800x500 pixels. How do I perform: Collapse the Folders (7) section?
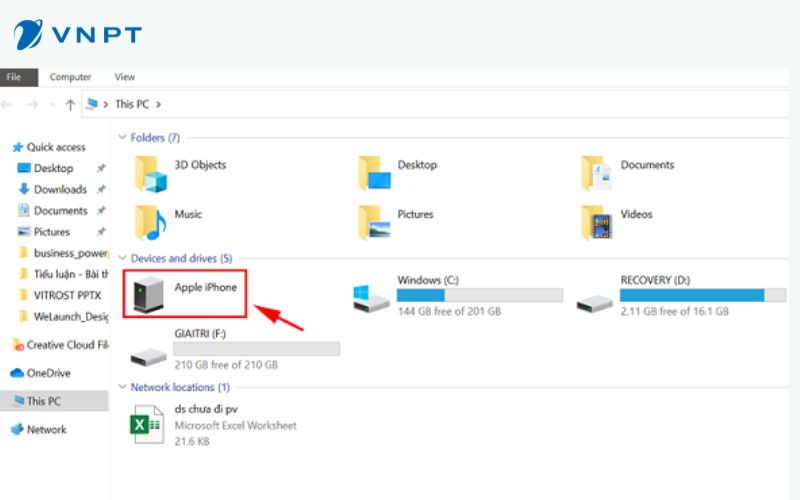coord(122,138)
